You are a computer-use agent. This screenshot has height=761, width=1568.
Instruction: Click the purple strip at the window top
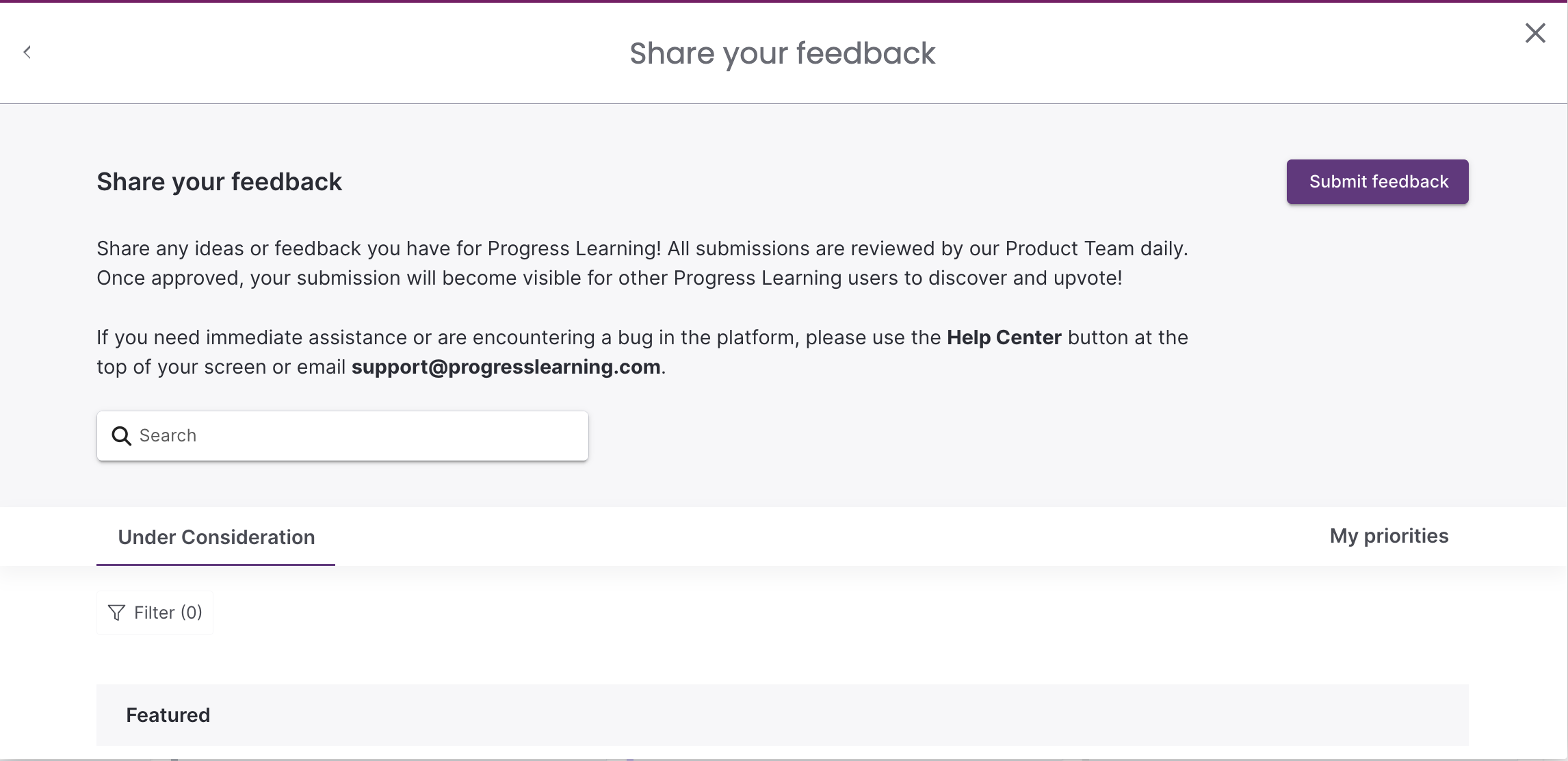784,1
